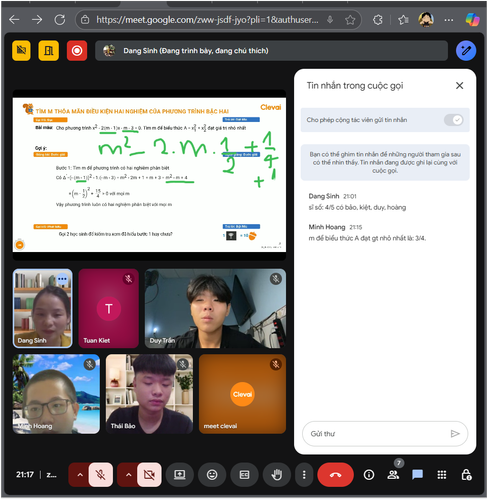
Task: Click Tin nhắn trong cuộc gọi heading
Action: tap(355, 86)
